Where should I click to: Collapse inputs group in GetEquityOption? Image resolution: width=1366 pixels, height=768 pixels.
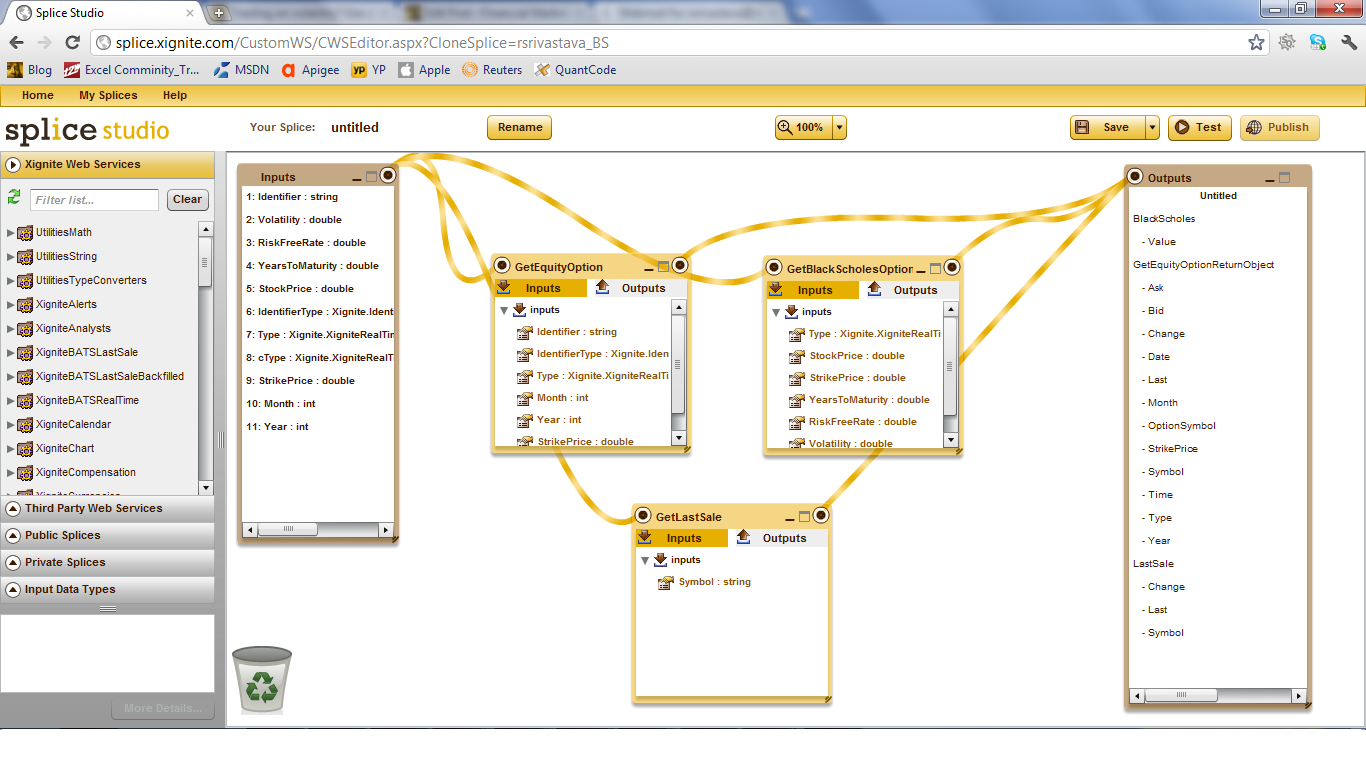pyautogui.click(x=504, y=311)
